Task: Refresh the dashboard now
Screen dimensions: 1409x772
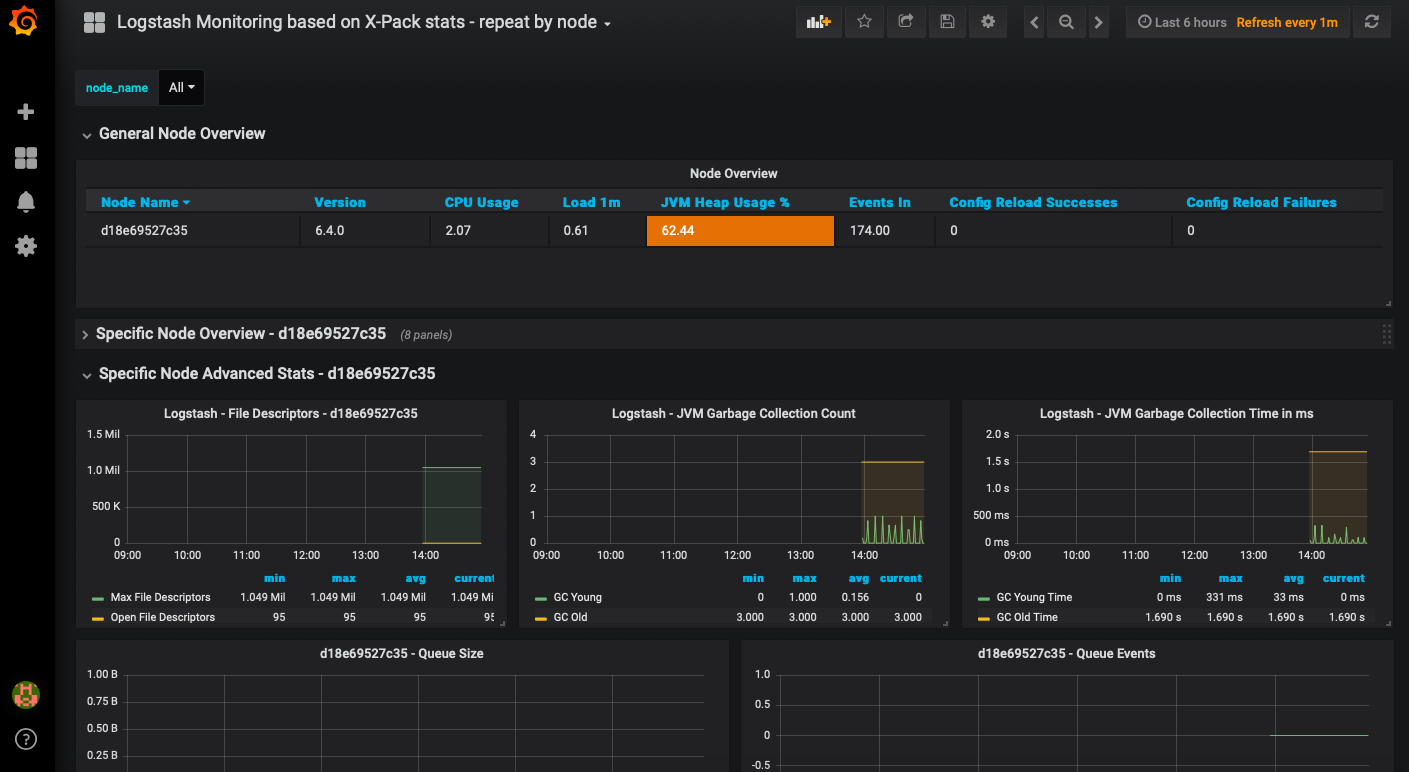Action: pyautogui.click(x=1372, y=22)
